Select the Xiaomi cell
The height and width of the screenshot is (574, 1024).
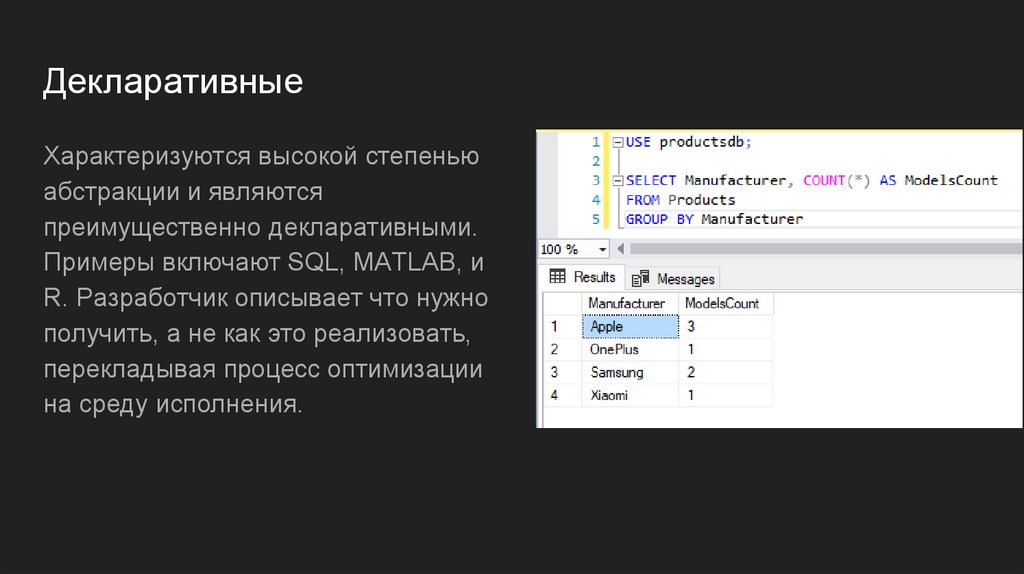[x=630, y=395]
